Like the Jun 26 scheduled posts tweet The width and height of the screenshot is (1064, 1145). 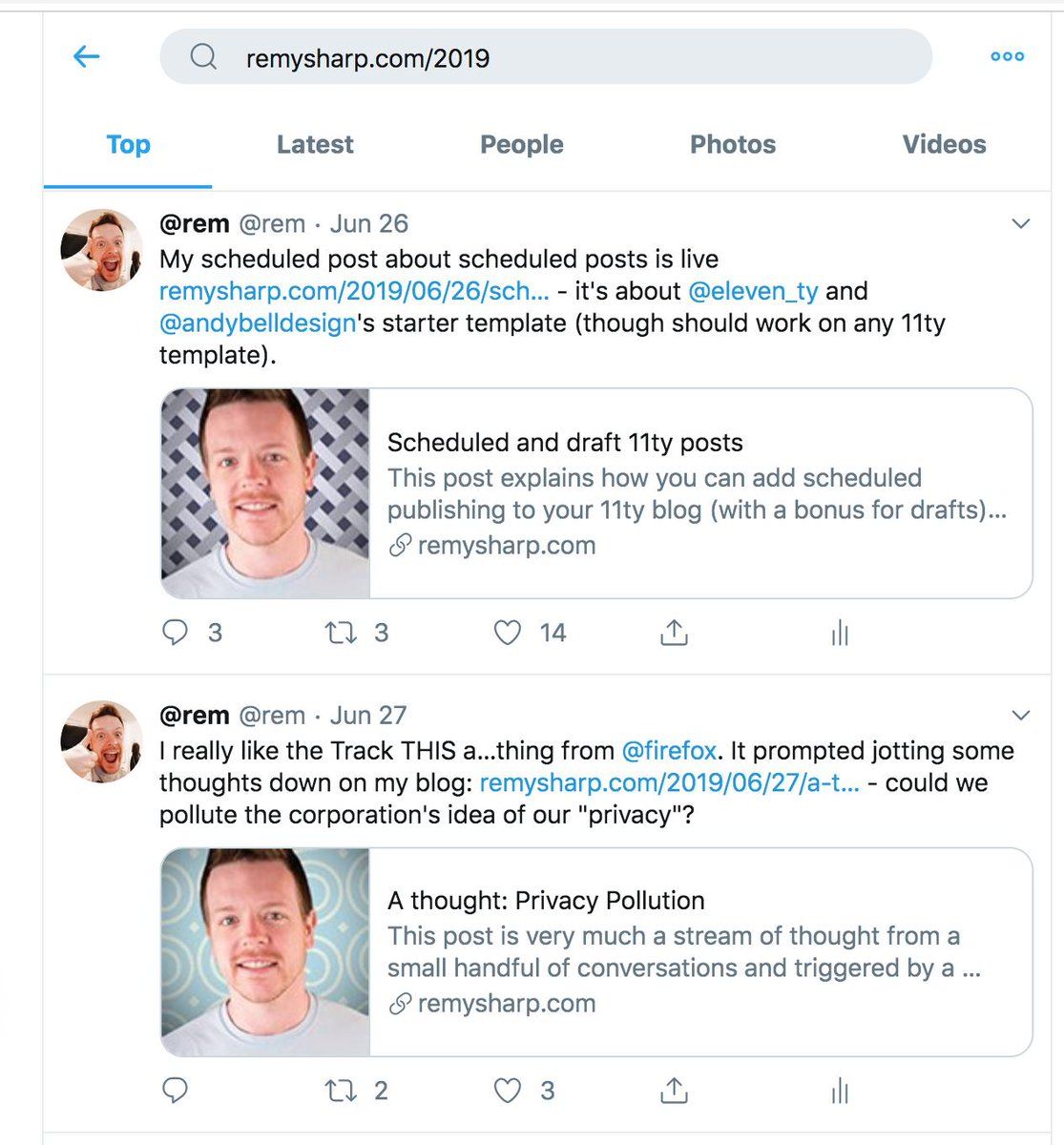[508, 633]
